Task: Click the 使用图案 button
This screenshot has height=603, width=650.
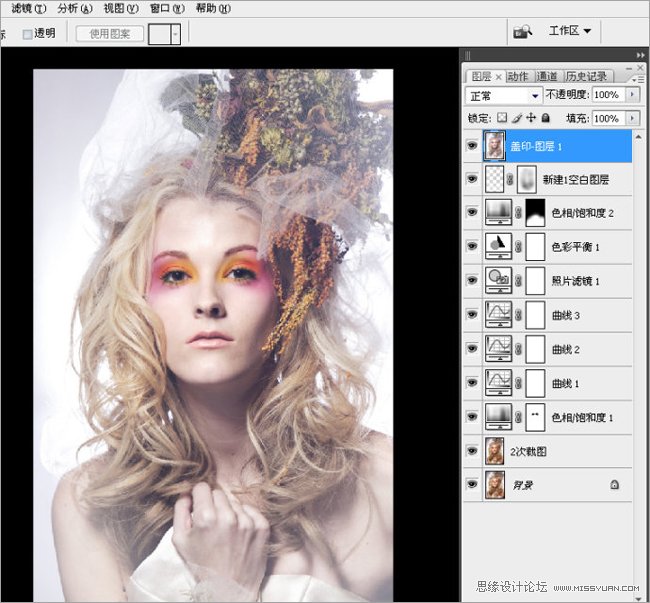Action: (x=110, y=33)
